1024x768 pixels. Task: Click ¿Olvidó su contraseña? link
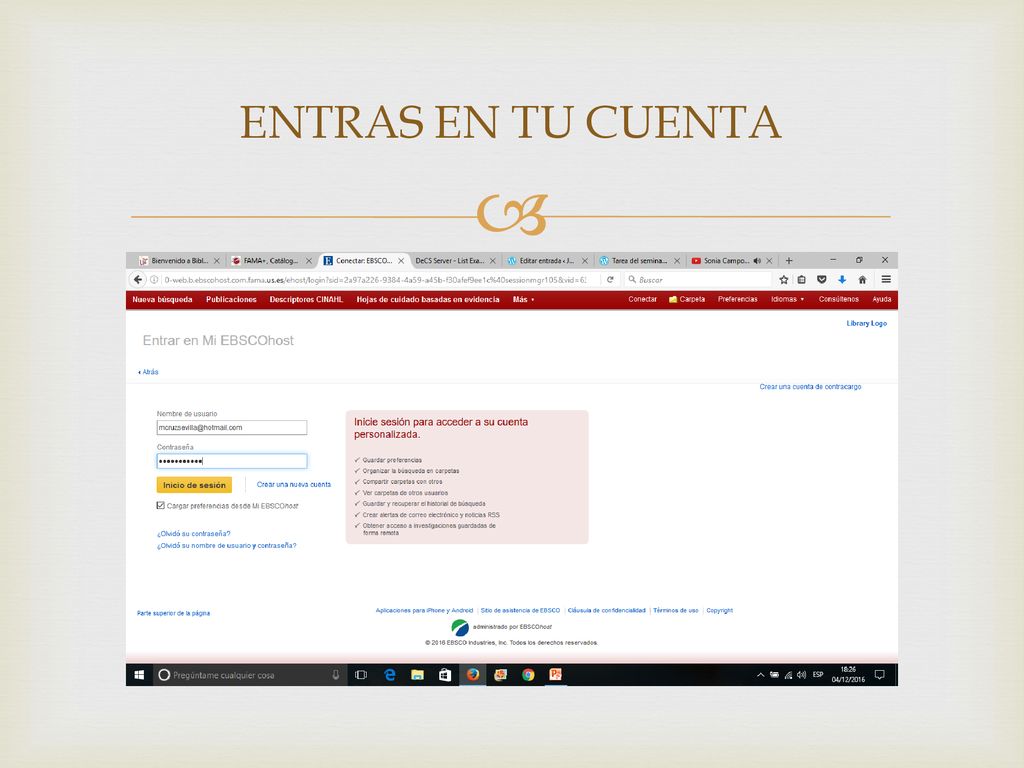[x=194, y=534]
